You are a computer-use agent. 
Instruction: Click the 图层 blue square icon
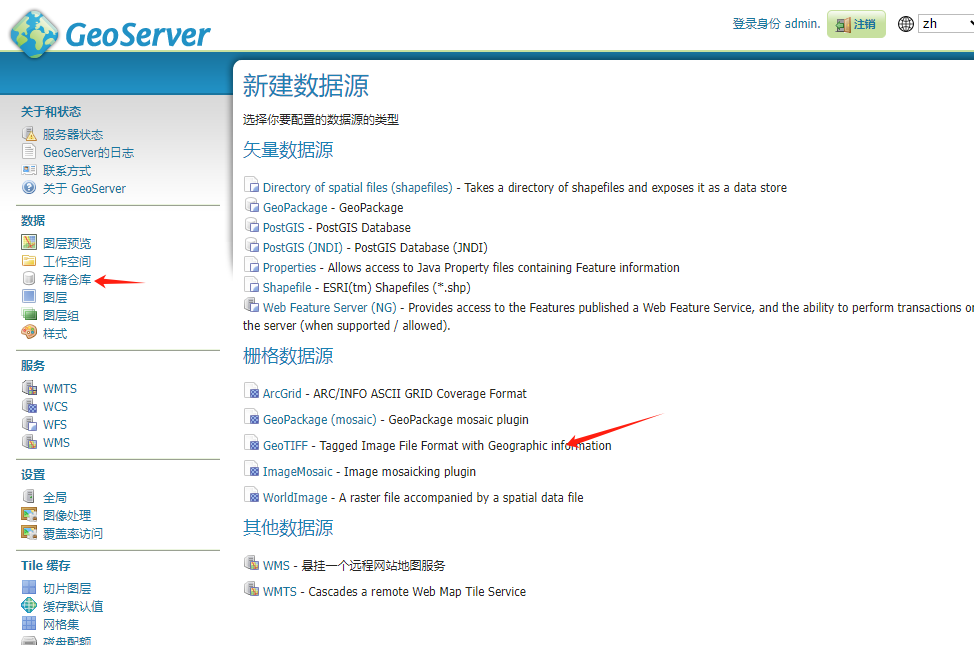29,296
